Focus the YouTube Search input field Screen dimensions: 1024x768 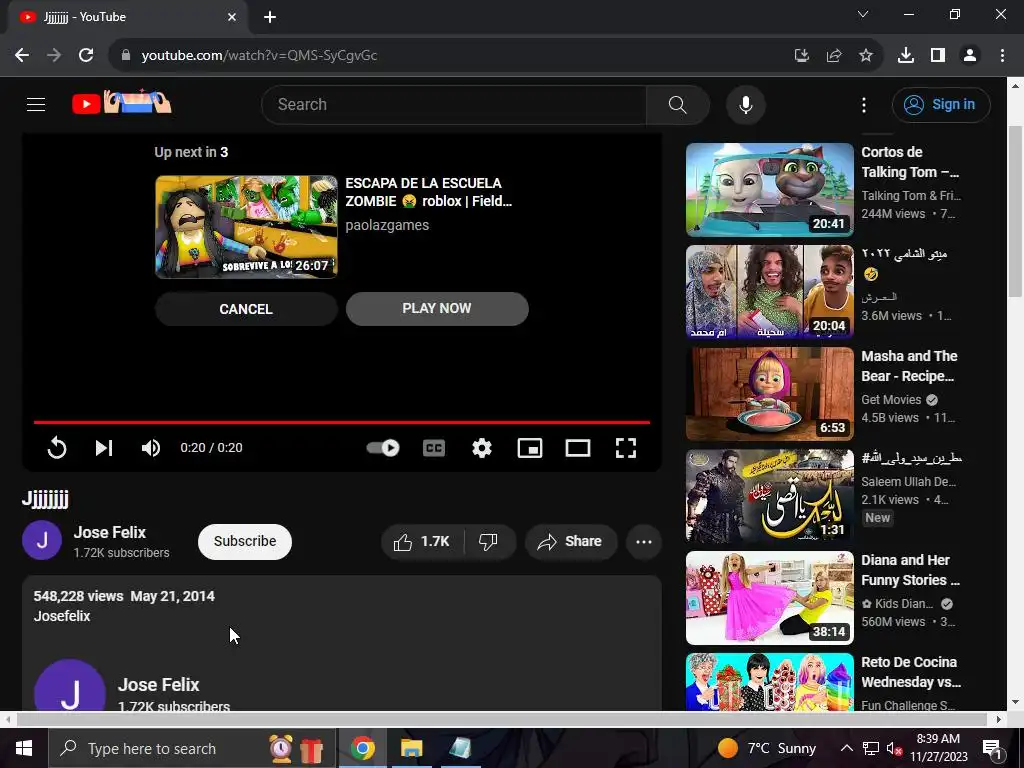tap(454, 104)
